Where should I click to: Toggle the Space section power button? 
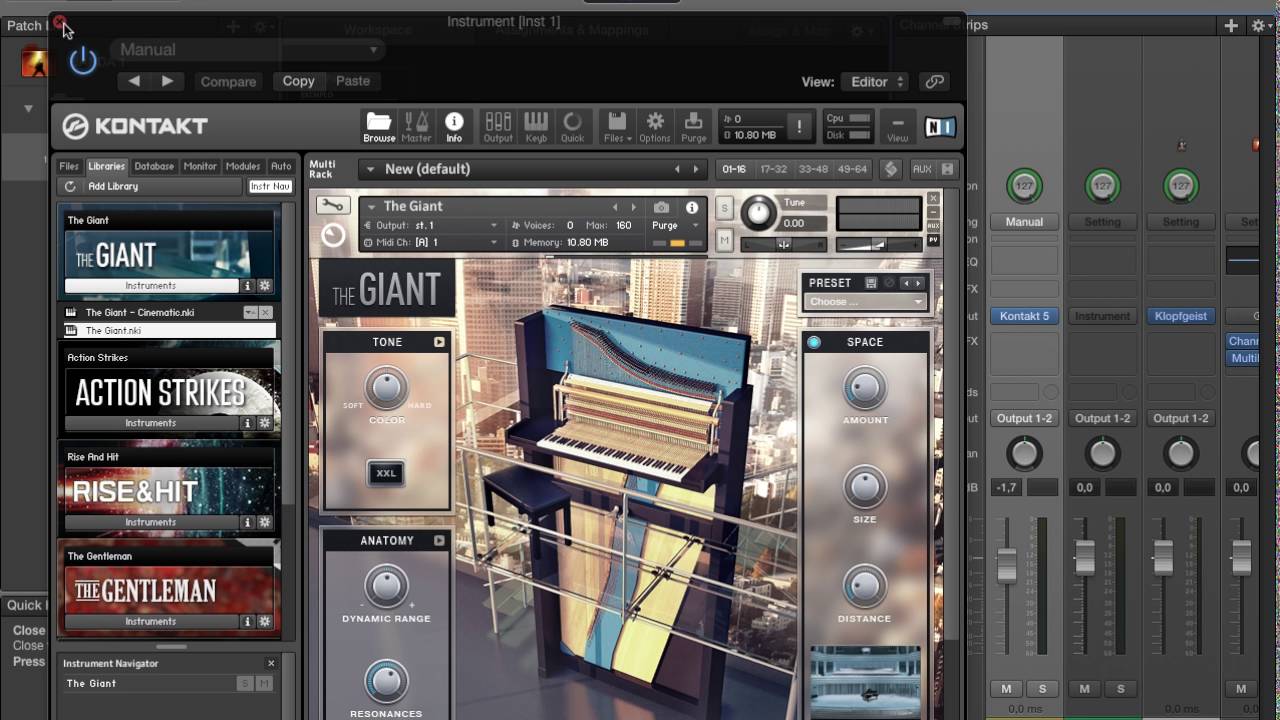(x=814, y=342)
